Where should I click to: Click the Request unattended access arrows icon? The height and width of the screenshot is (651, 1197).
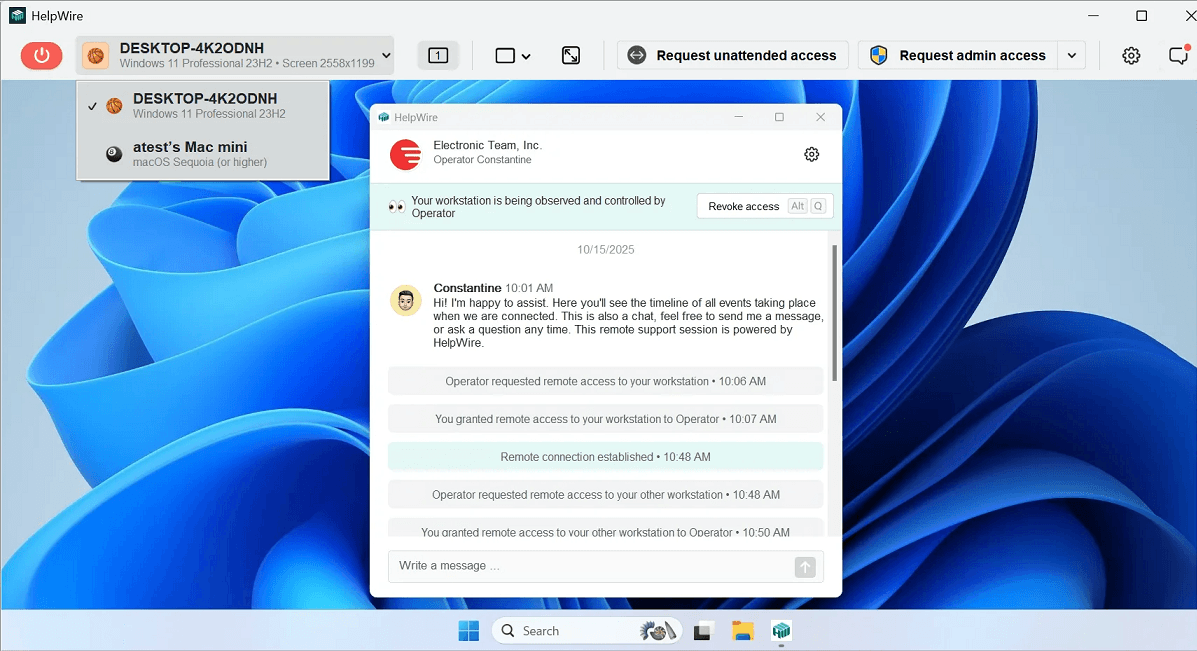coord(637,55)
